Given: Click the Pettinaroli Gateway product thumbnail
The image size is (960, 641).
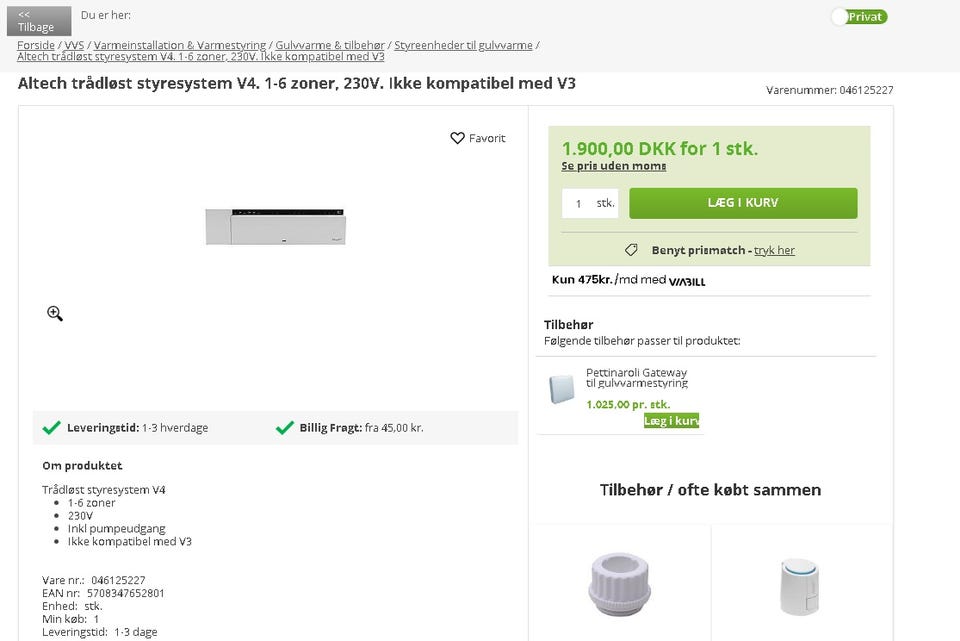Looking at the screenshot, I should [562, 389].
